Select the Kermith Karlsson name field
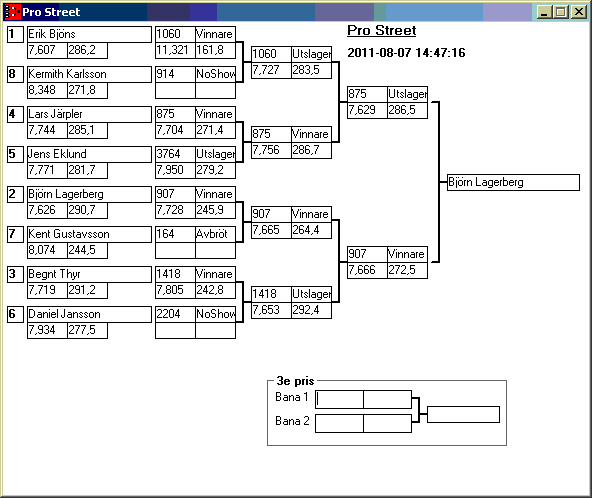 [x=89, y=74]
